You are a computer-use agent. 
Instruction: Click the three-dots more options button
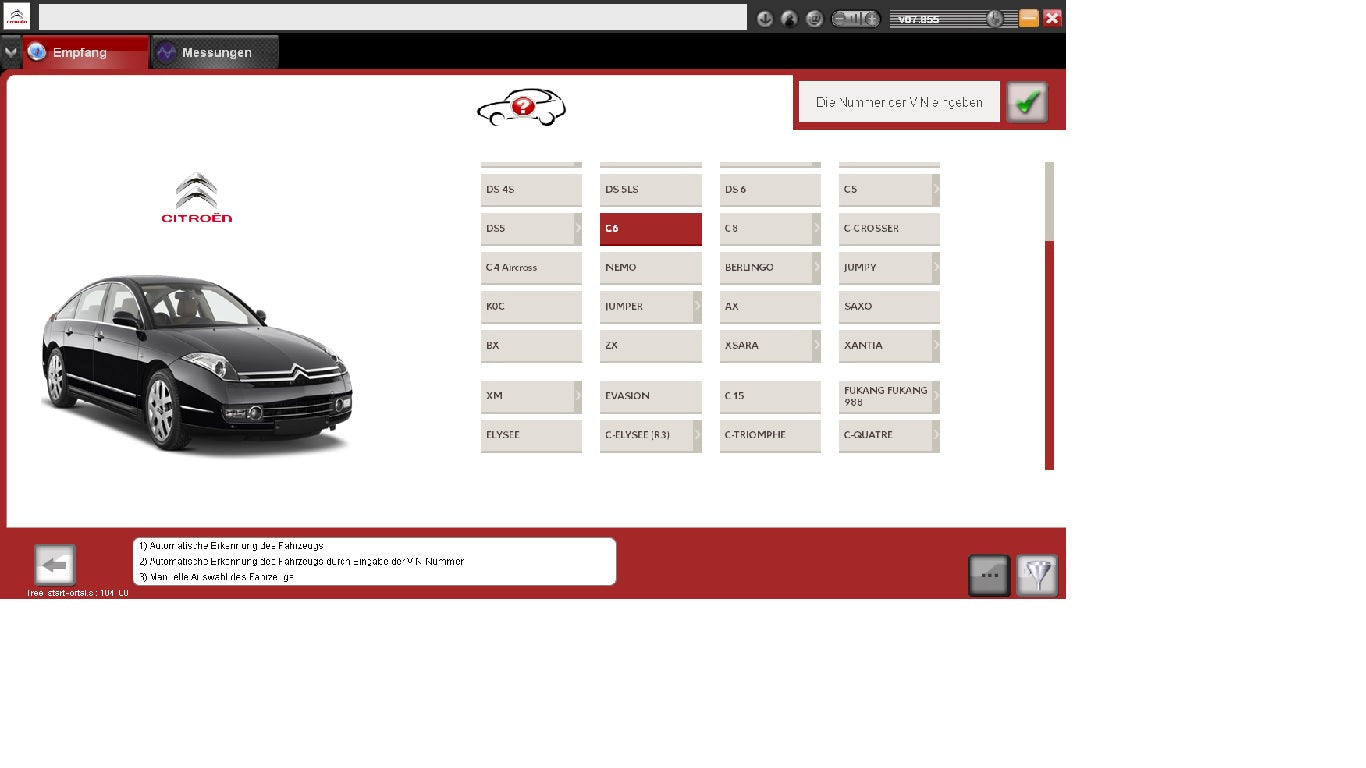989,575
